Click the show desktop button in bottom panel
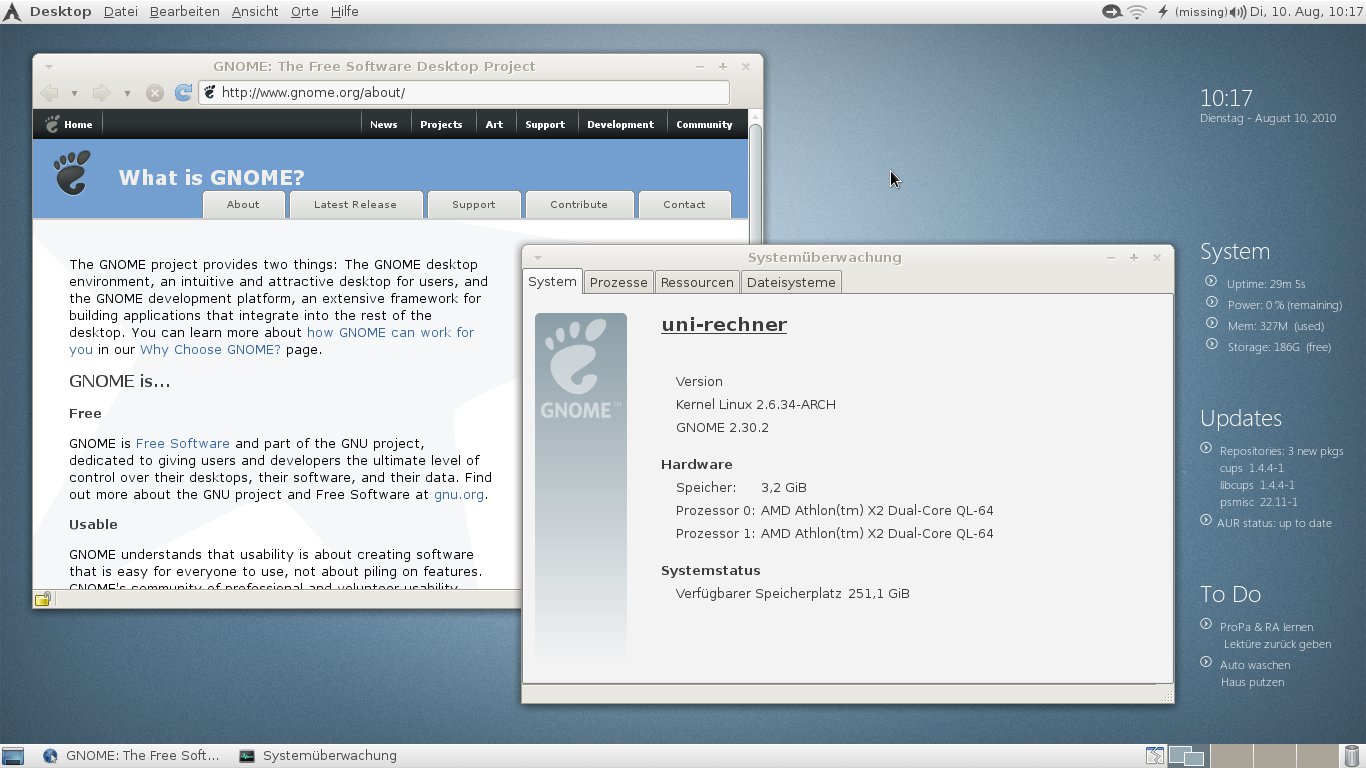 (x=13, y=756)
